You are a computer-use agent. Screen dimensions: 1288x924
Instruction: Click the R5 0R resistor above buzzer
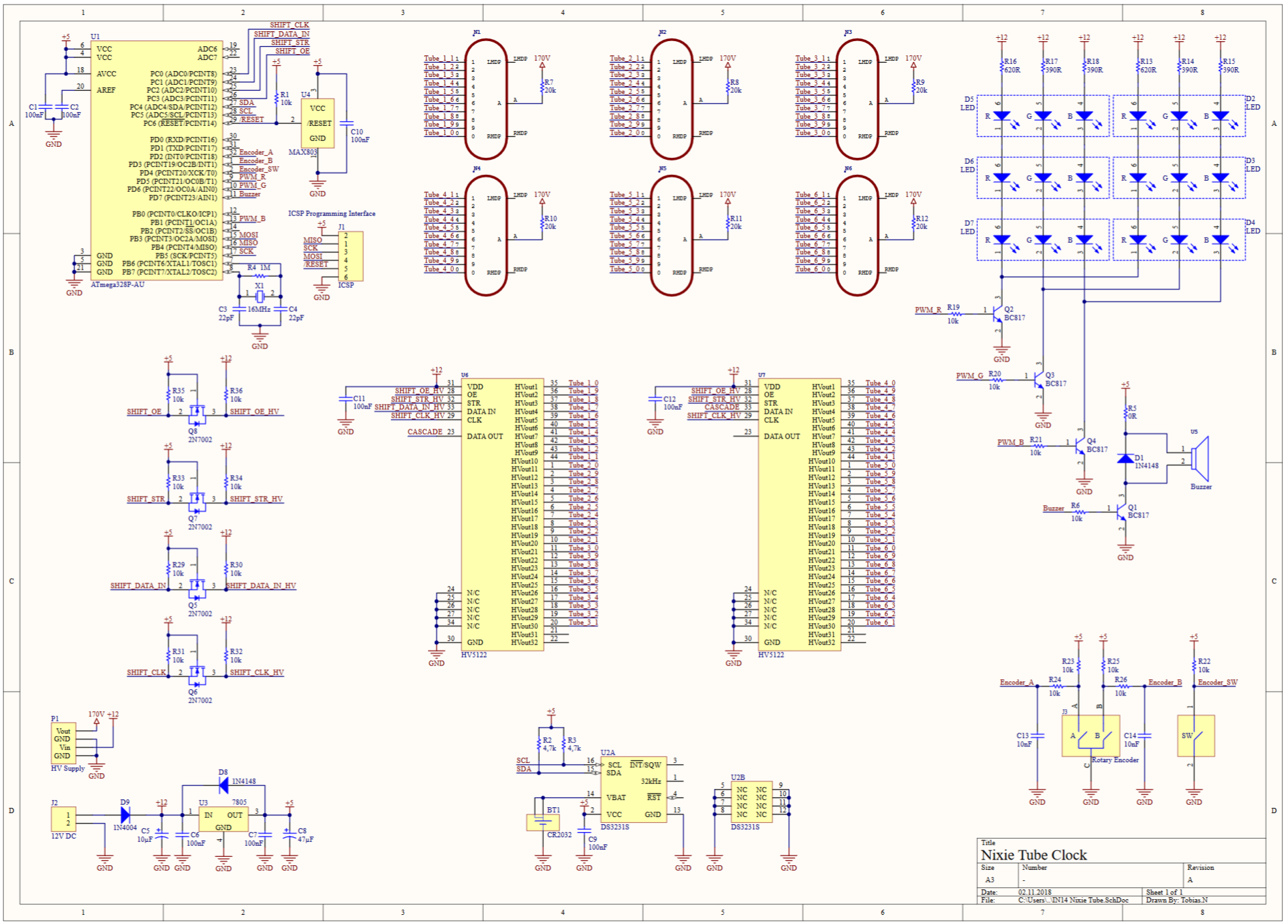(1125, 412)
